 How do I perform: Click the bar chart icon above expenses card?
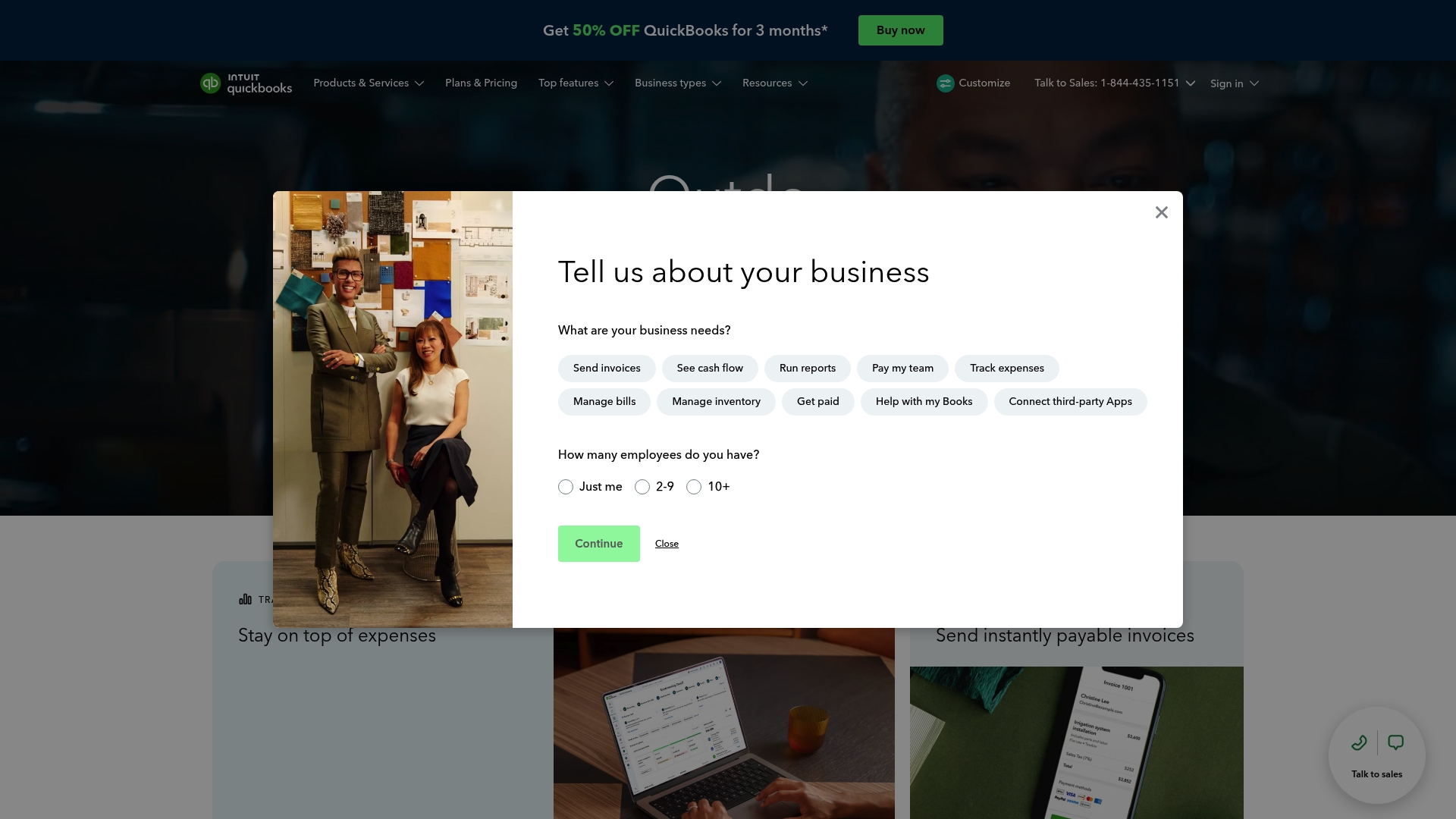tap(245, 599)
